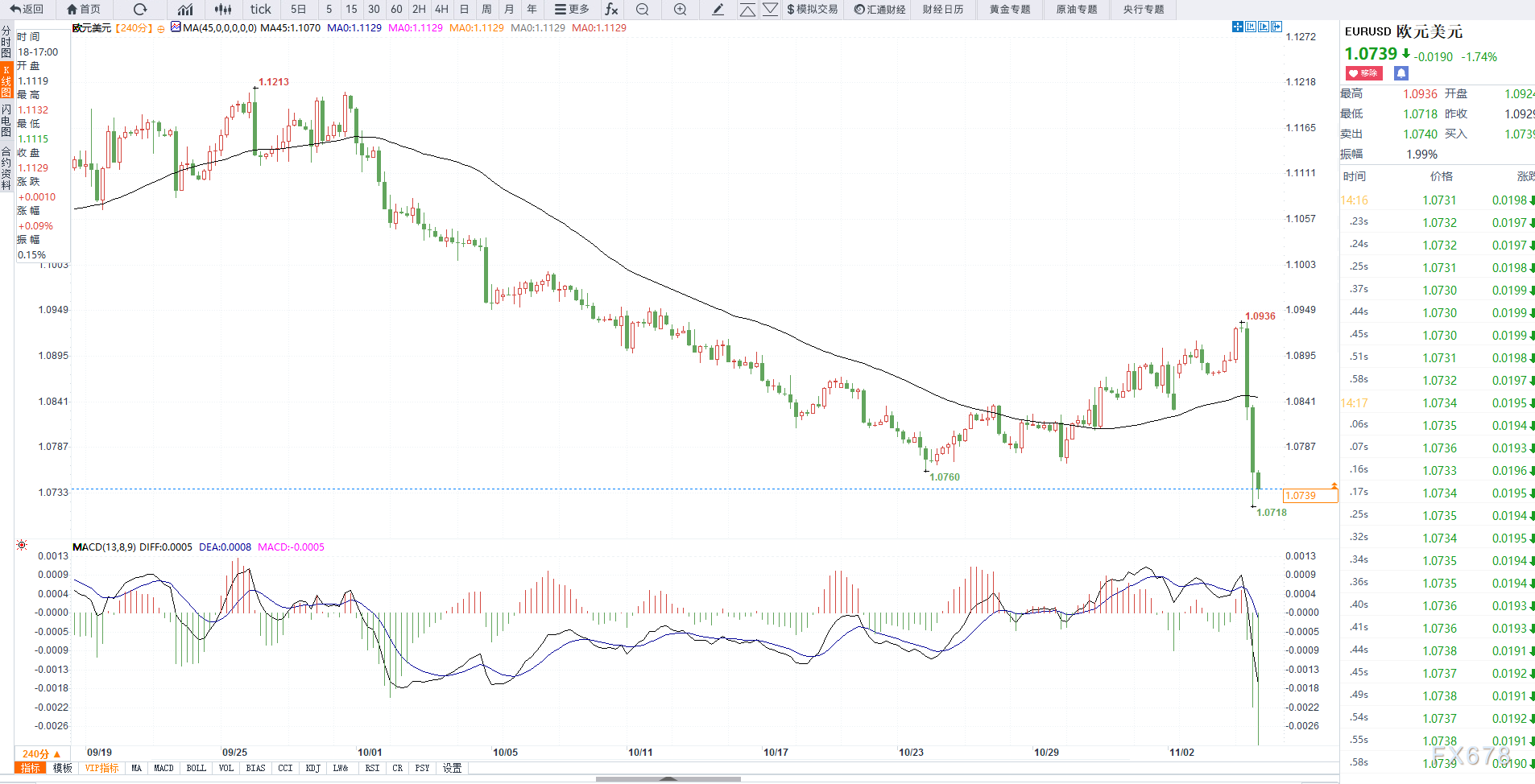
Task: Switch to the candlestick chart type icon
Action: (223, 10)
